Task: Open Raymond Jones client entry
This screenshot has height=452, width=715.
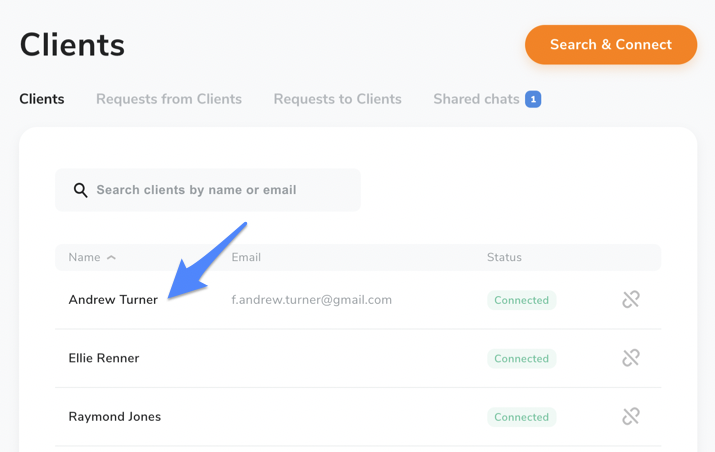Action: pos(114,416)
